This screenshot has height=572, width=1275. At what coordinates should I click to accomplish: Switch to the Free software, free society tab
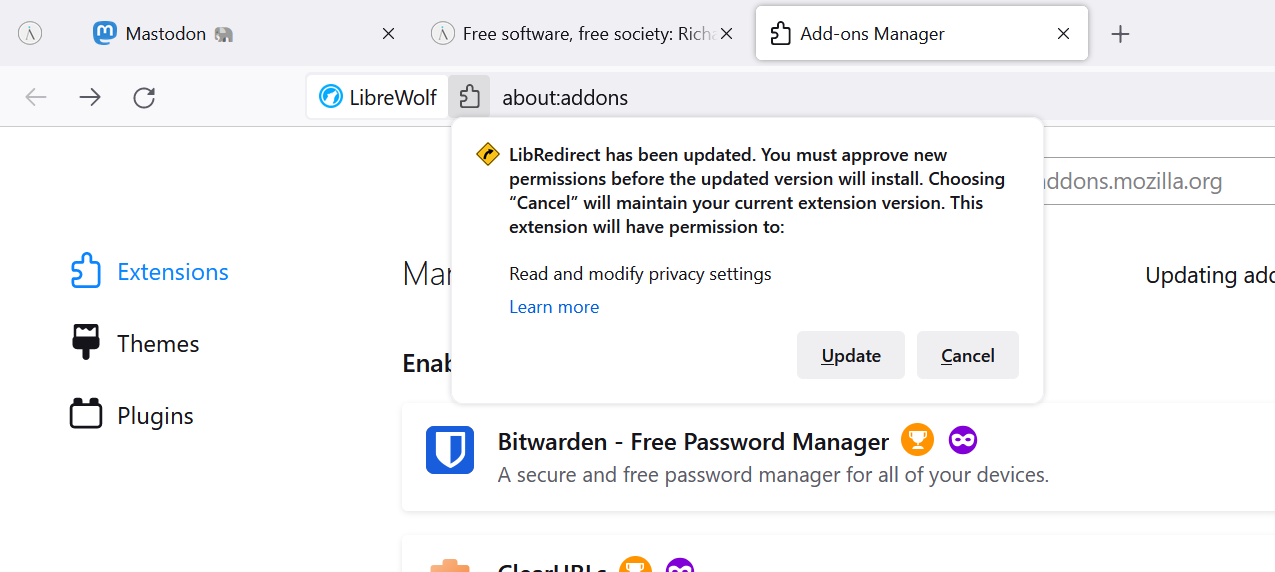click(x=575, y=34)
